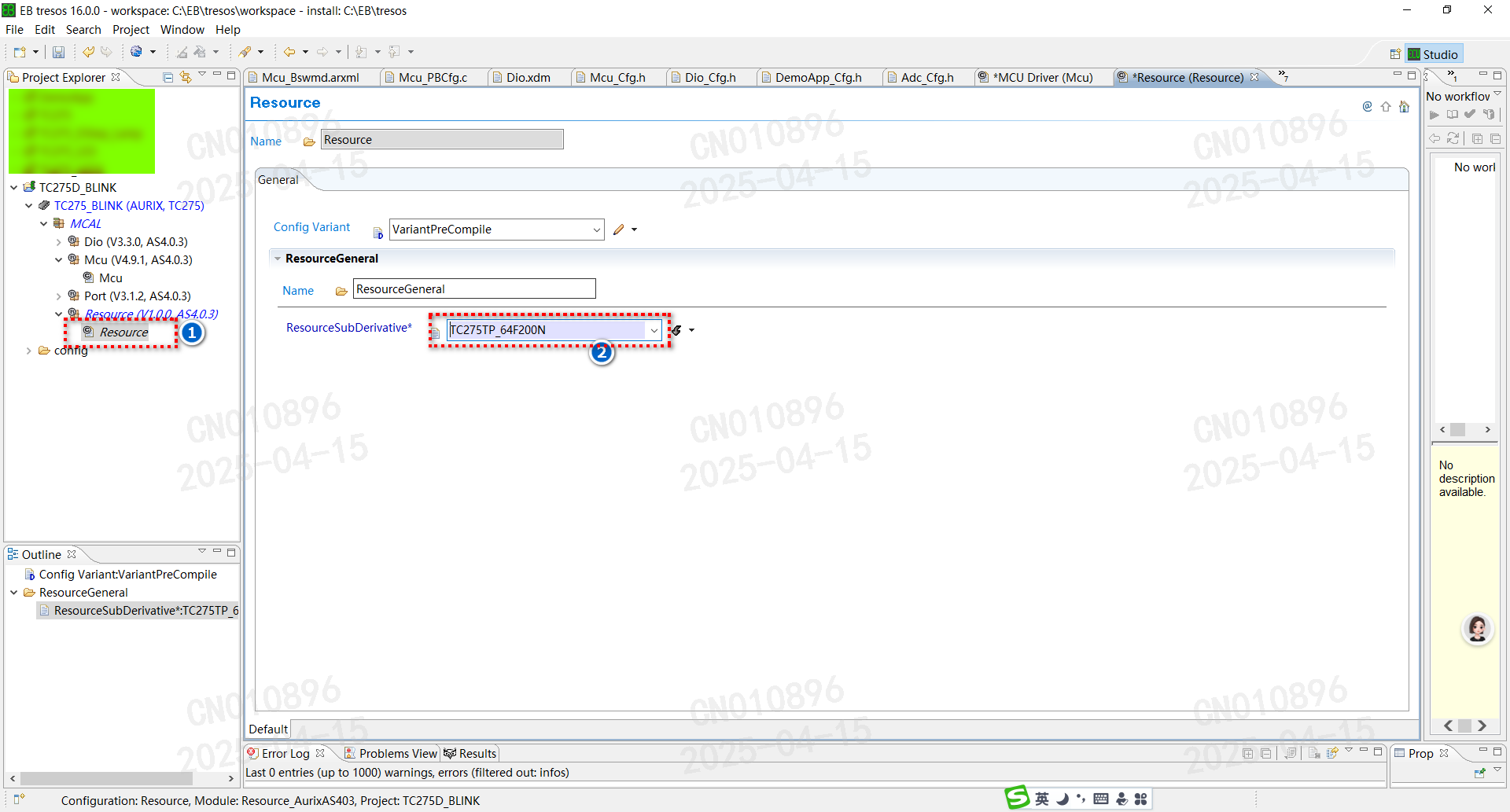Click the Resource name field at top
Image resolution: width=1510 pixels, height=812 pixels.
(x=442, y=140)
